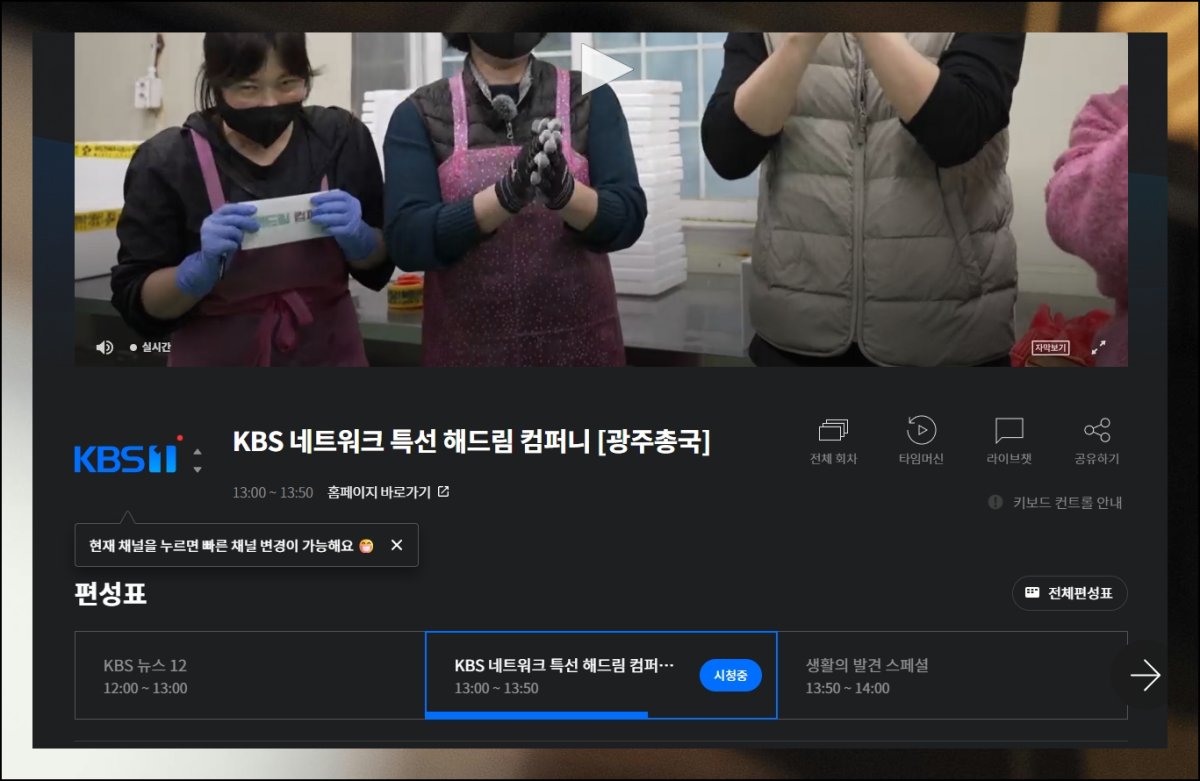Open the 라이브챗 live chat icon
1200x781 pixels.
tap(1009, 441)
